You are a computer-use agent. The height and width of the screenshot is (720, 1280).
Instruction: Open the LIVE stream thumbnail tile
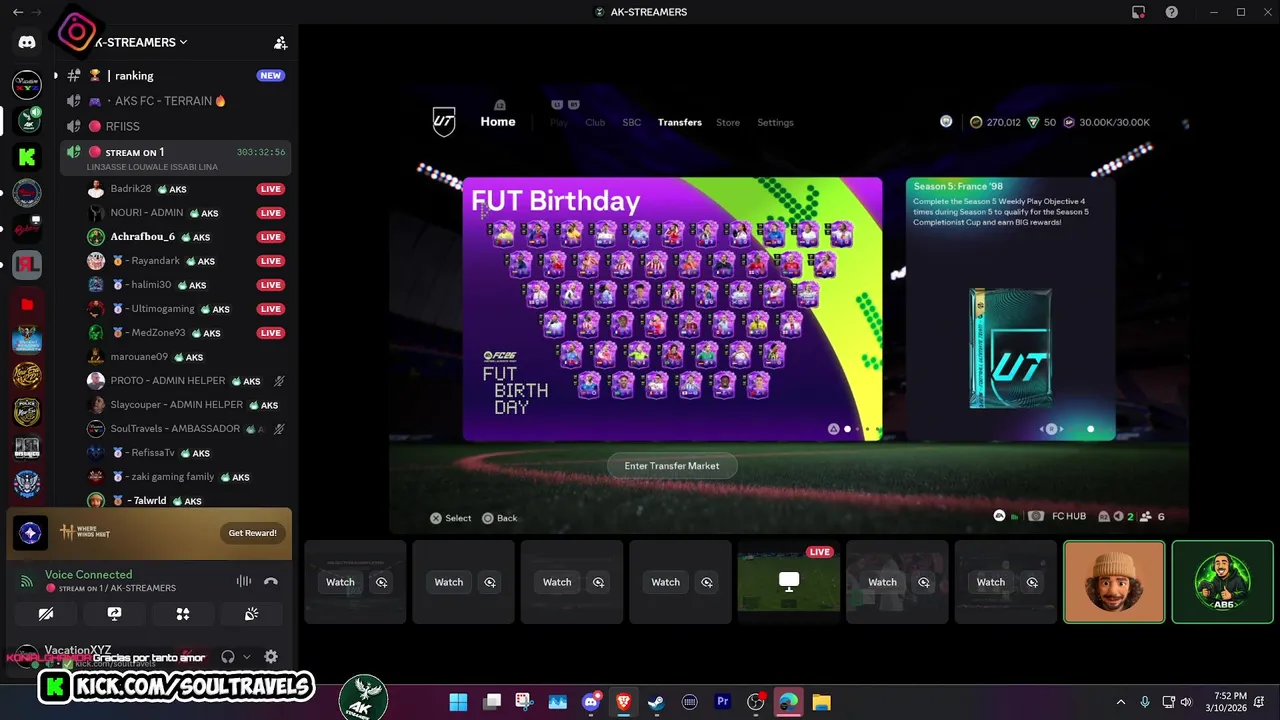click(789, 582)
